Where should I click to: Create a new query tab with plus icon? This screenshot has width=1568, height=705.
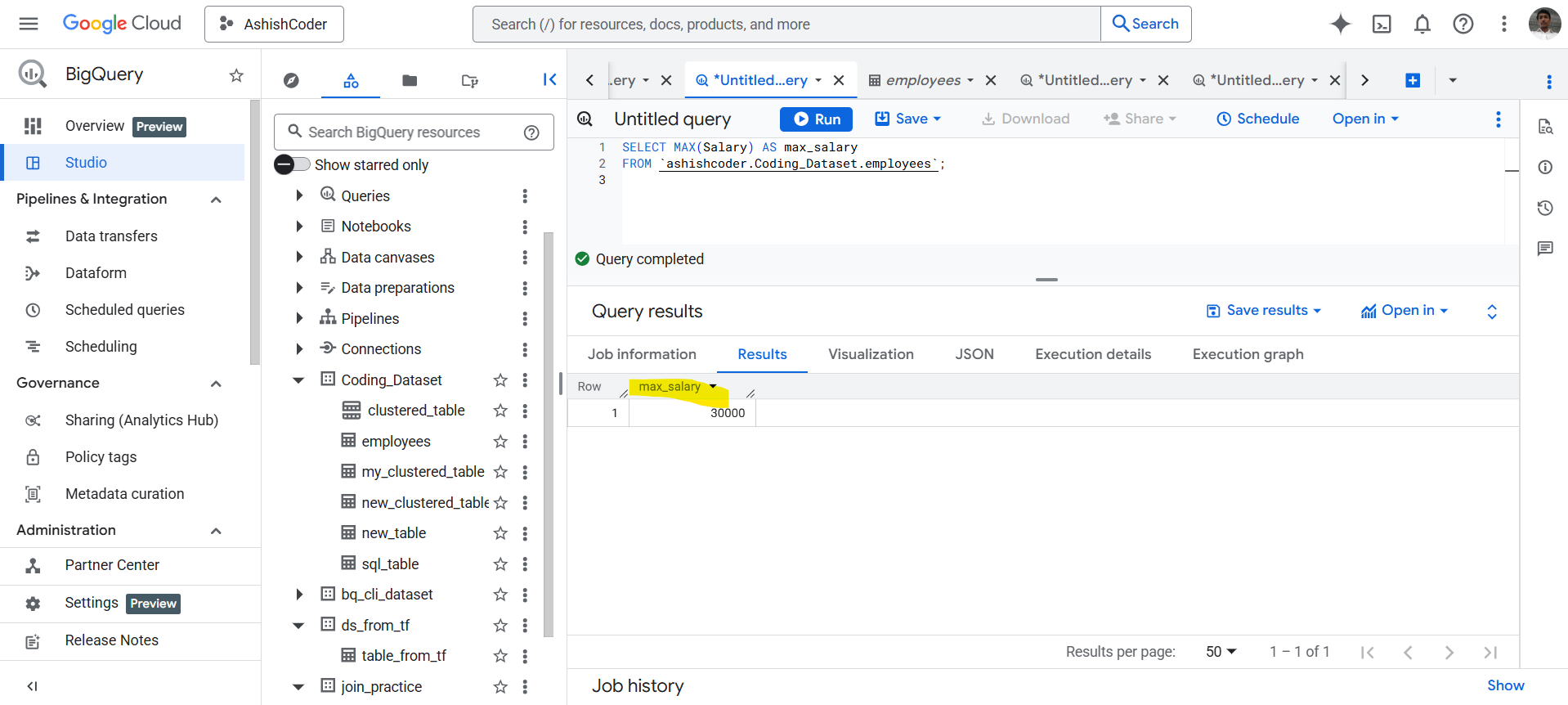pyautogui.click(x=1413, y=80)
